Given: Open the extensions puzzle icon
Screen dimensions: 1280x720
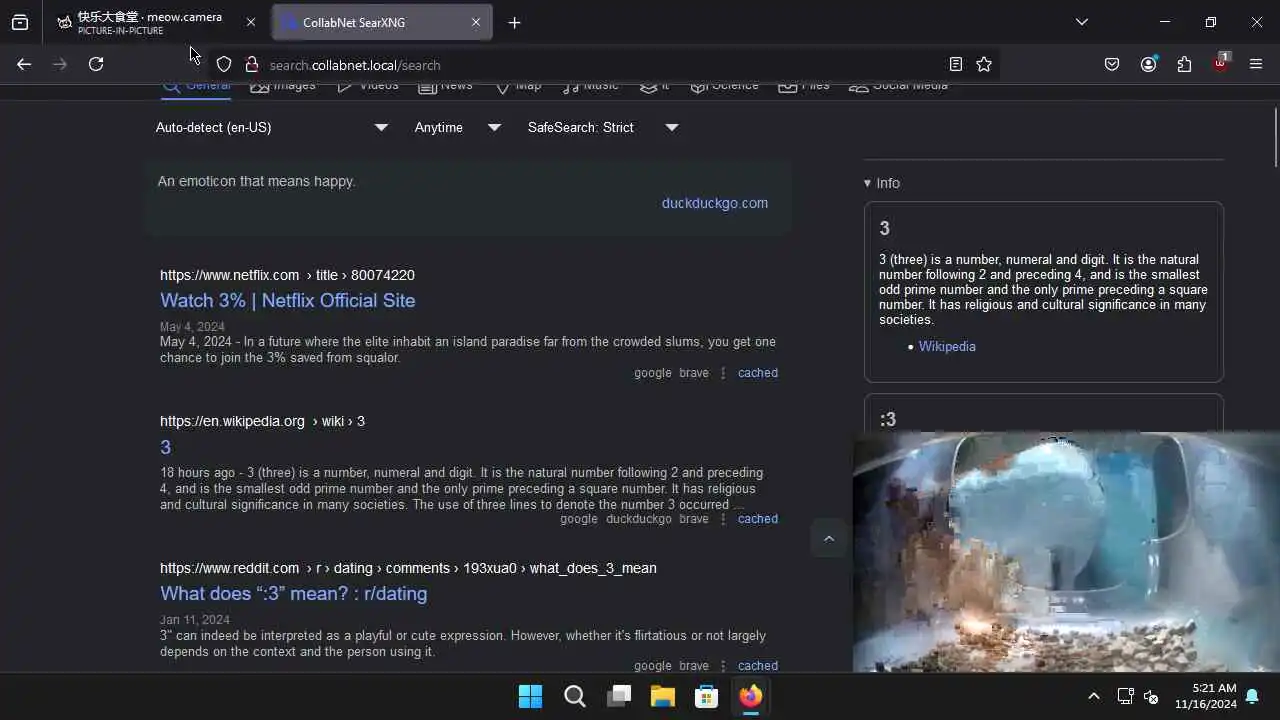Looking at the screenshot, I should 1184,64.
